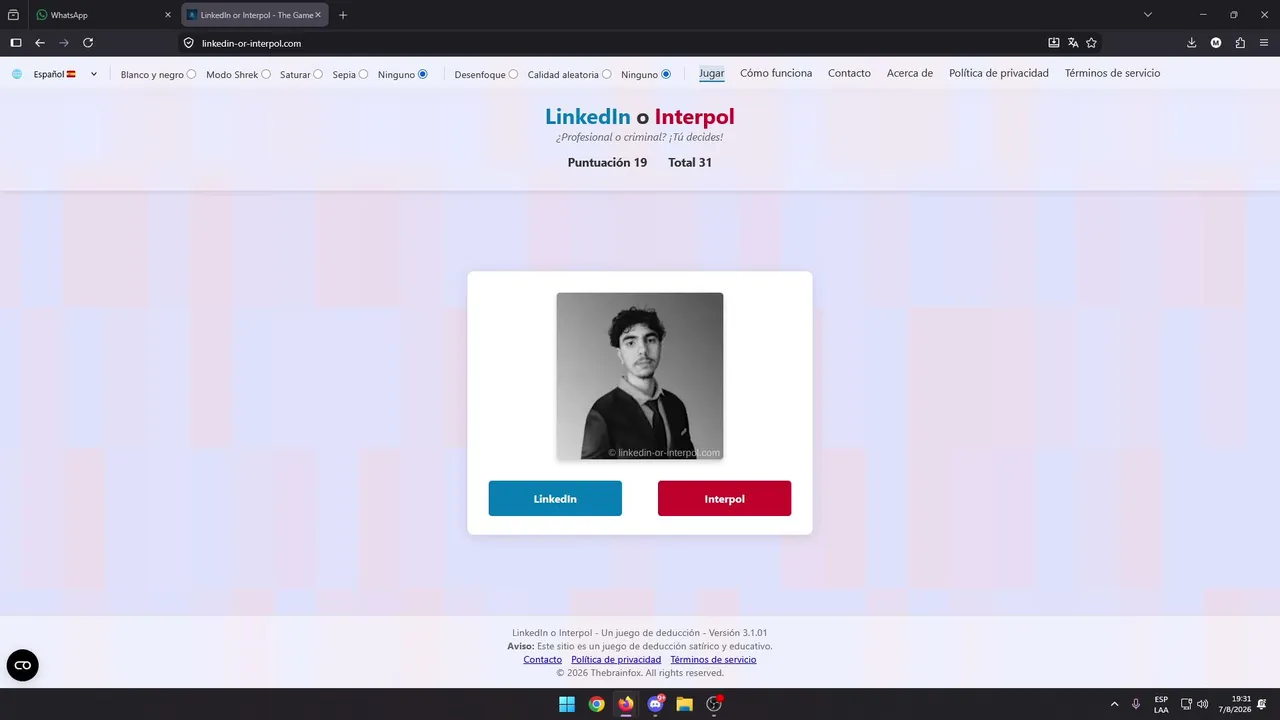
Task: Follow the footer Términos de servicio link
Action: pos(713,660)
